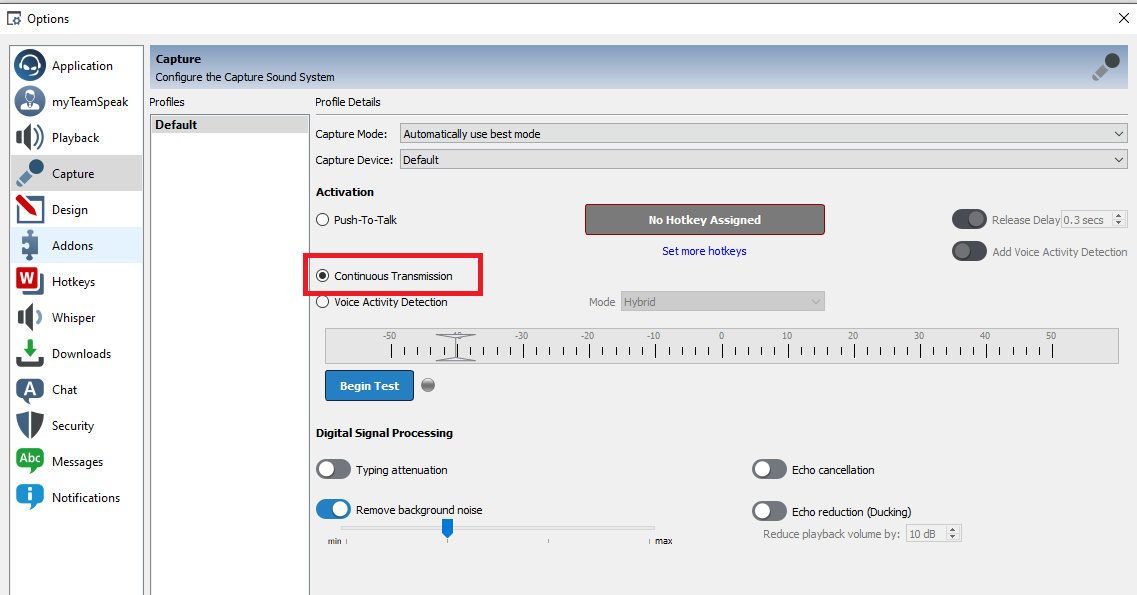The width and height of the screenshot is (1137, 595).
Task: Click the background noise removal slider handle
Action: (x=447, y=527)
